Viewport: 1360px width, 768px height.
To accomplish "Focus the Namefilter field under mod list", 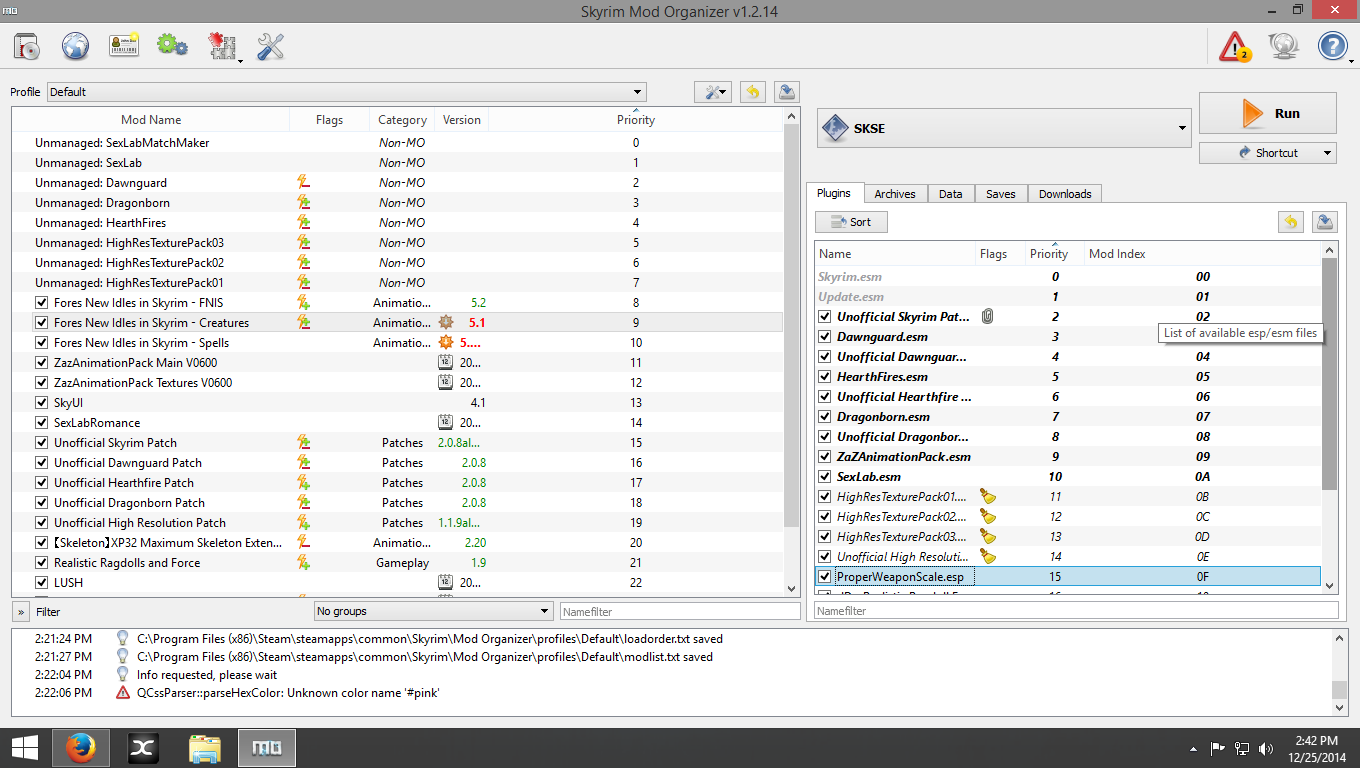I will [x=680, y=611].
